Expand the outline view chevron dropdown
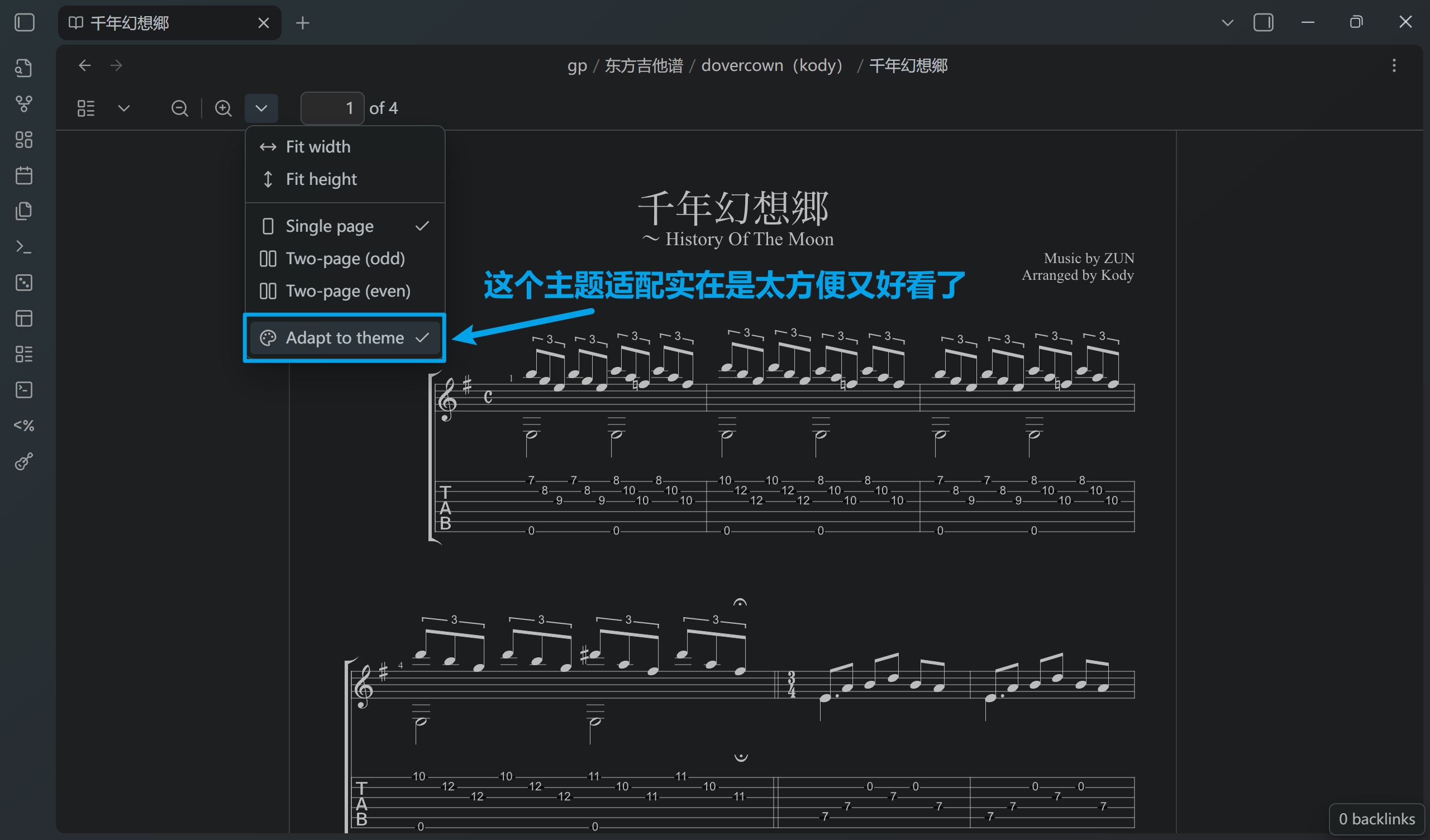 click(x=123, y=108)
